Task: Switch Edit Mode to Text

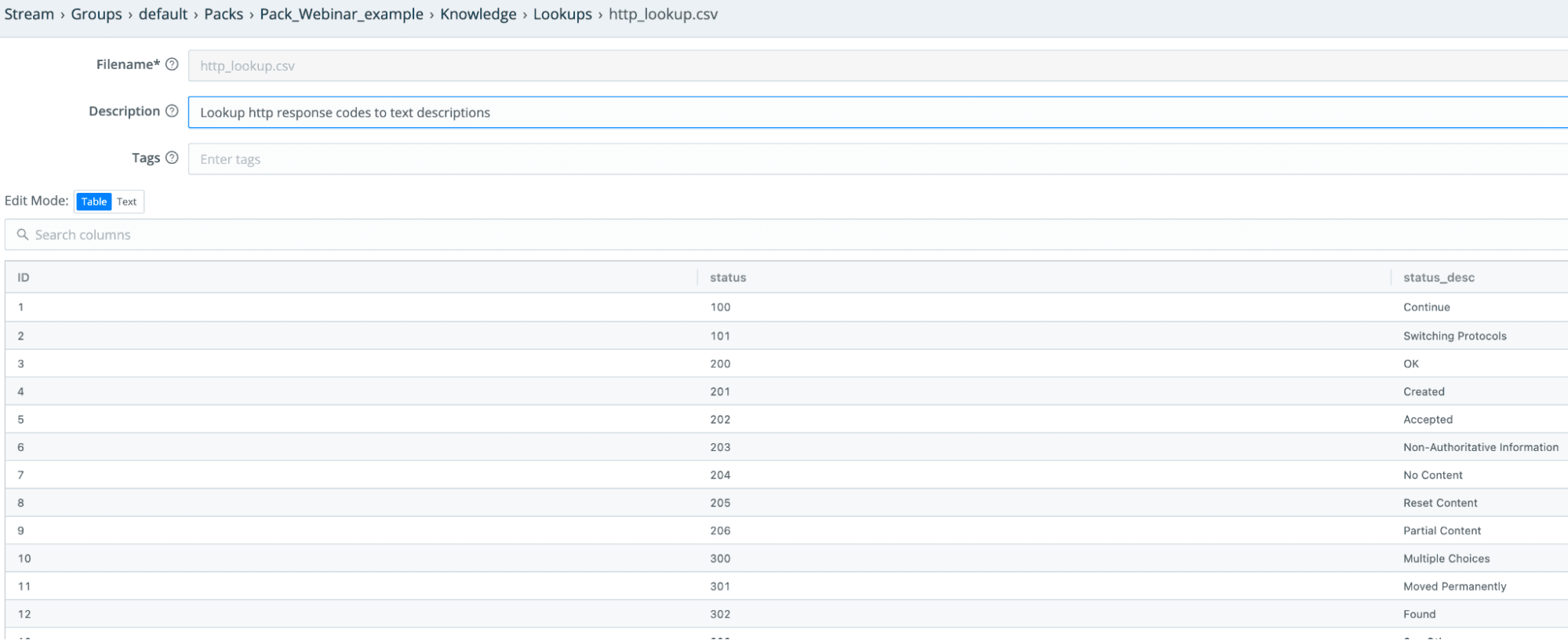Action: tap(126, 202)
